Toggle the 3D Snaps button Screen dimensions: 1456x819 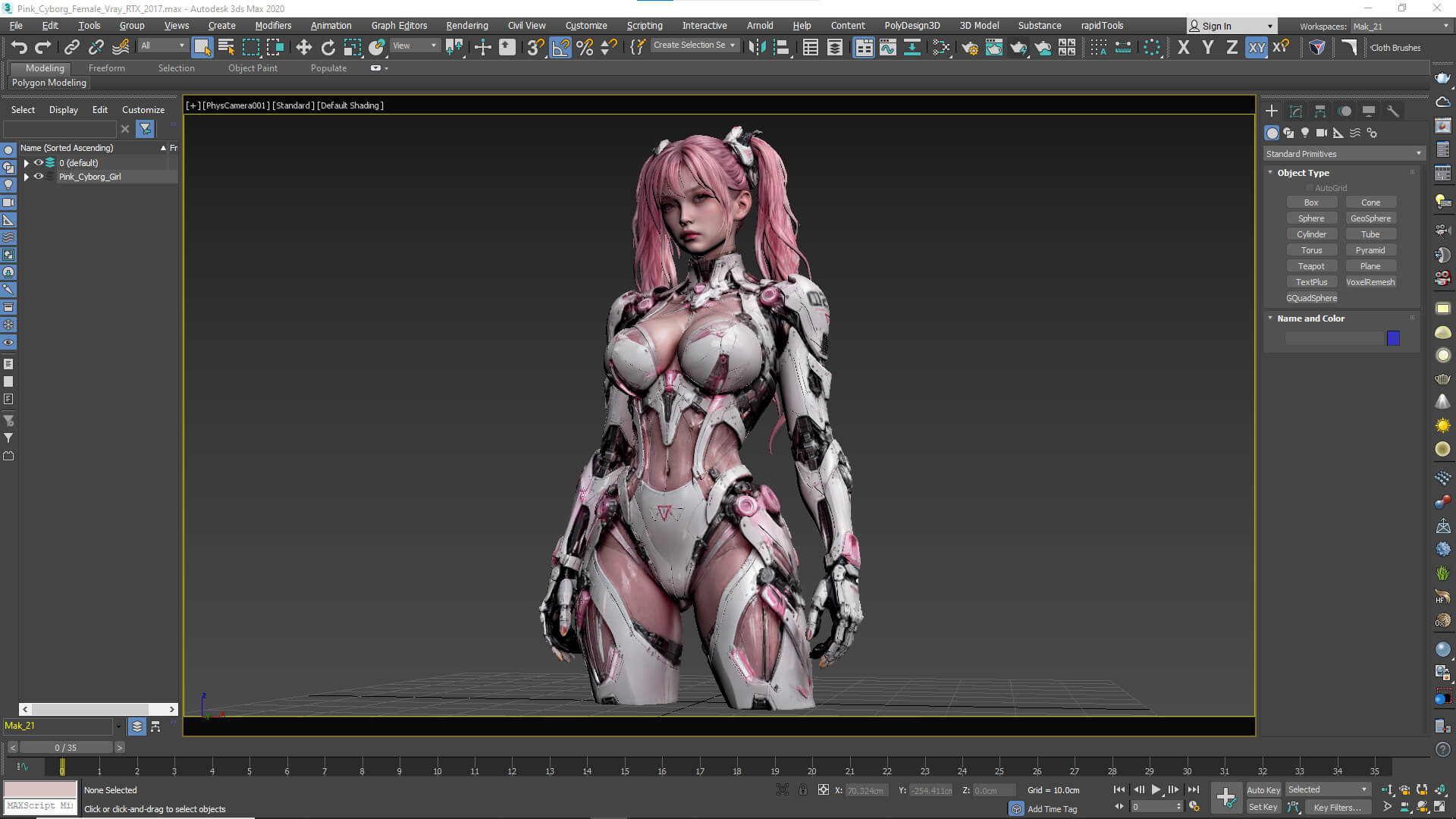click(536, 48)
